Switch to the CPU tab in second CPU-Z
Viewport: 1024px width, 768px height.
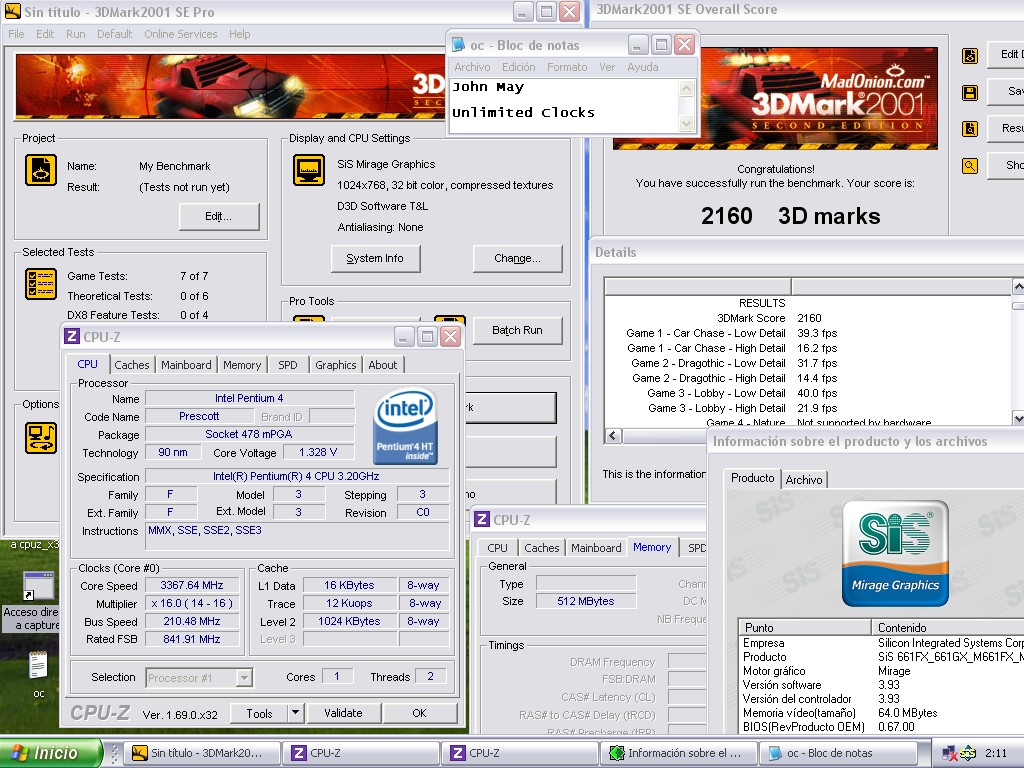coord(497,547)
